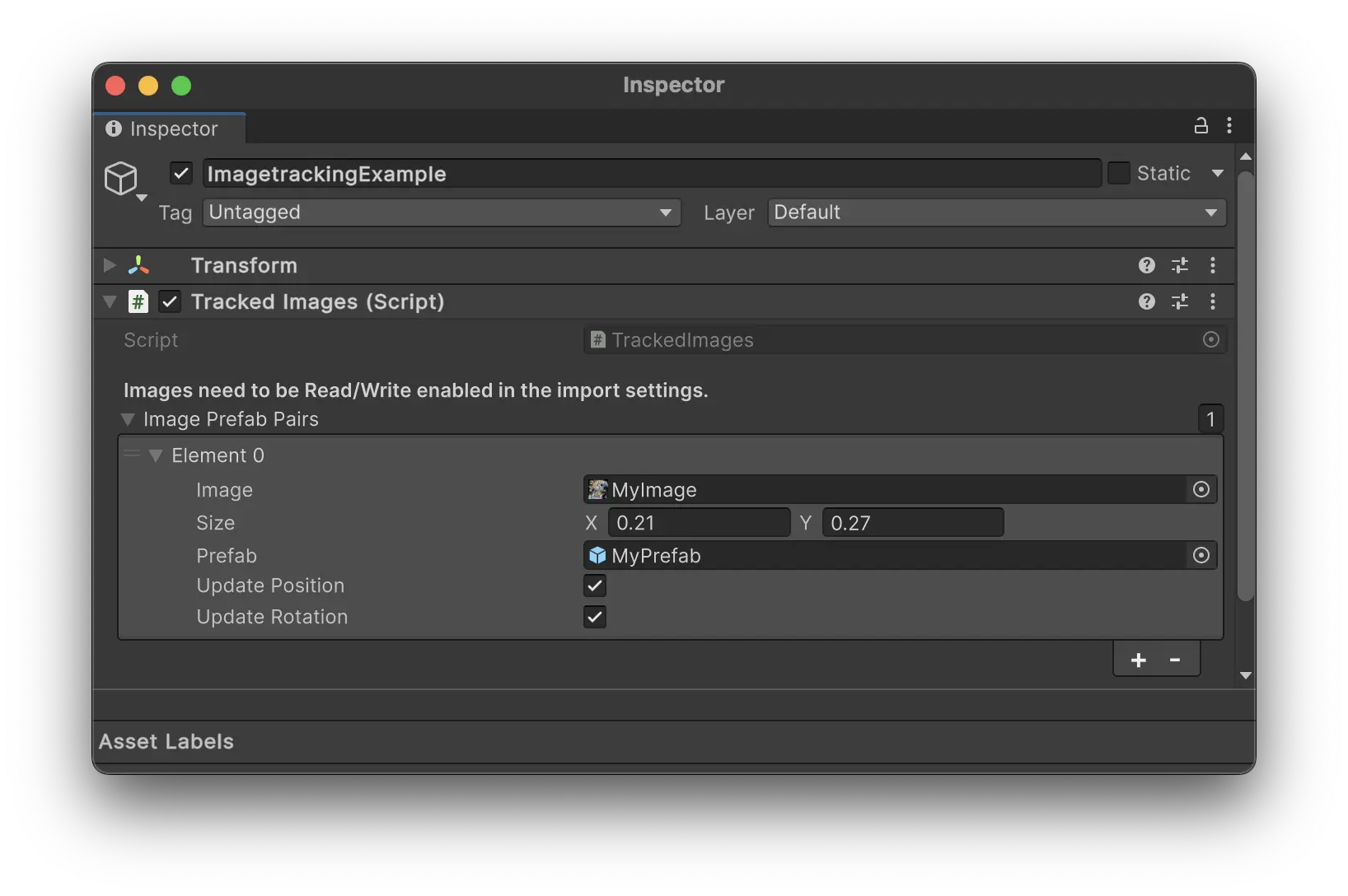Open the Inspector tab three-dot menu
Screen dimensions: 1348x896
[1229, 126]
